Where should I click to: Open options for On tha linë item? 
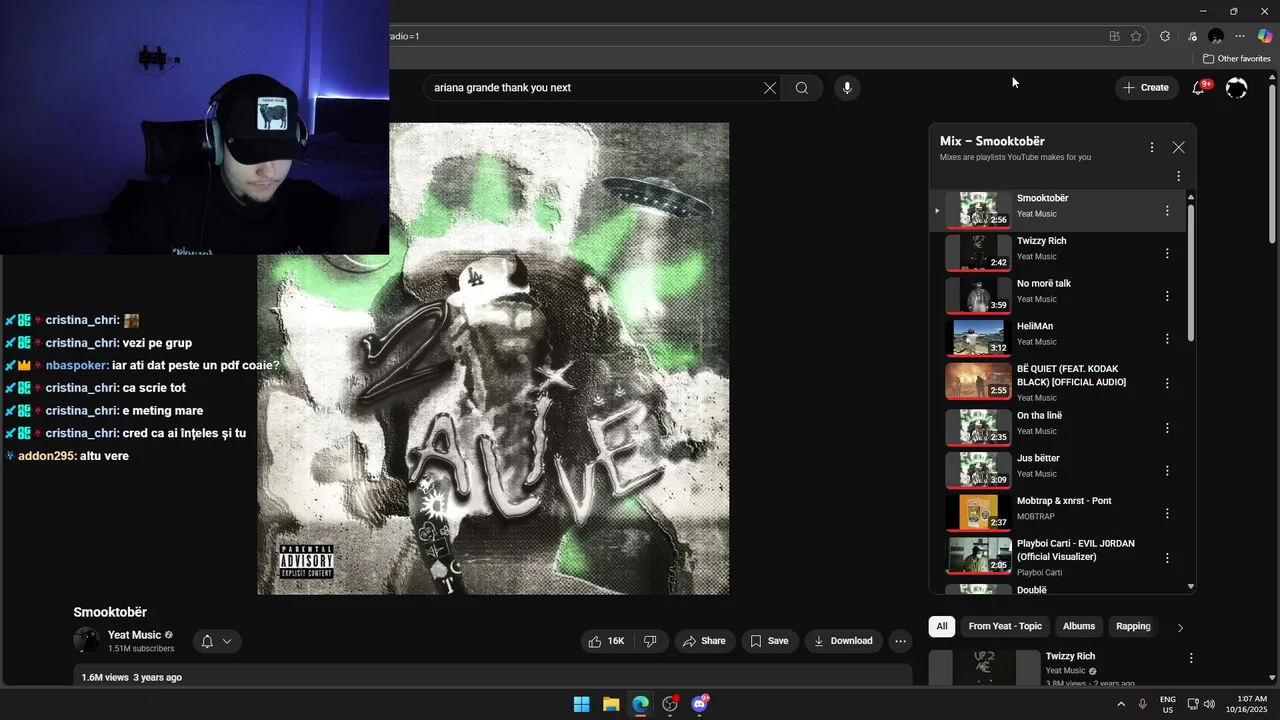pos(1167,428)
